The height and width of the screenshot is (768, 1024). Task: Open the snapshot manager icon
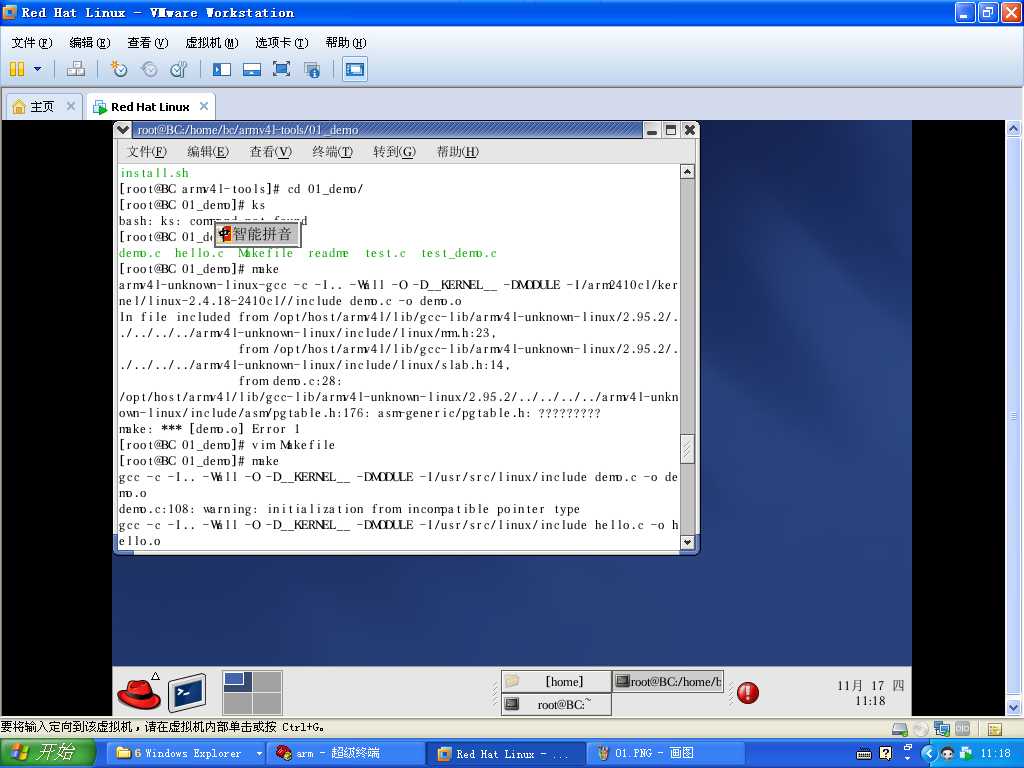(x=178, y=69)
